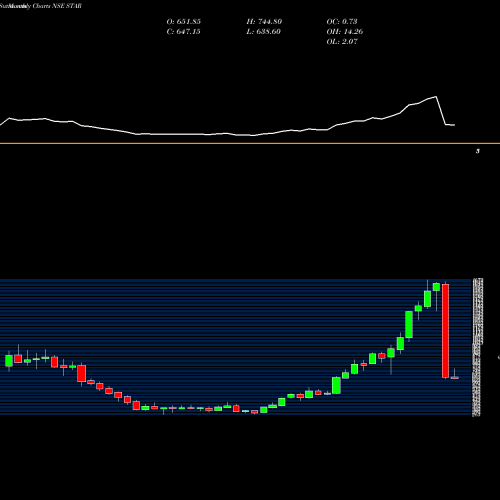
Task: Select the high value H: 744.80
Action: 264,22
